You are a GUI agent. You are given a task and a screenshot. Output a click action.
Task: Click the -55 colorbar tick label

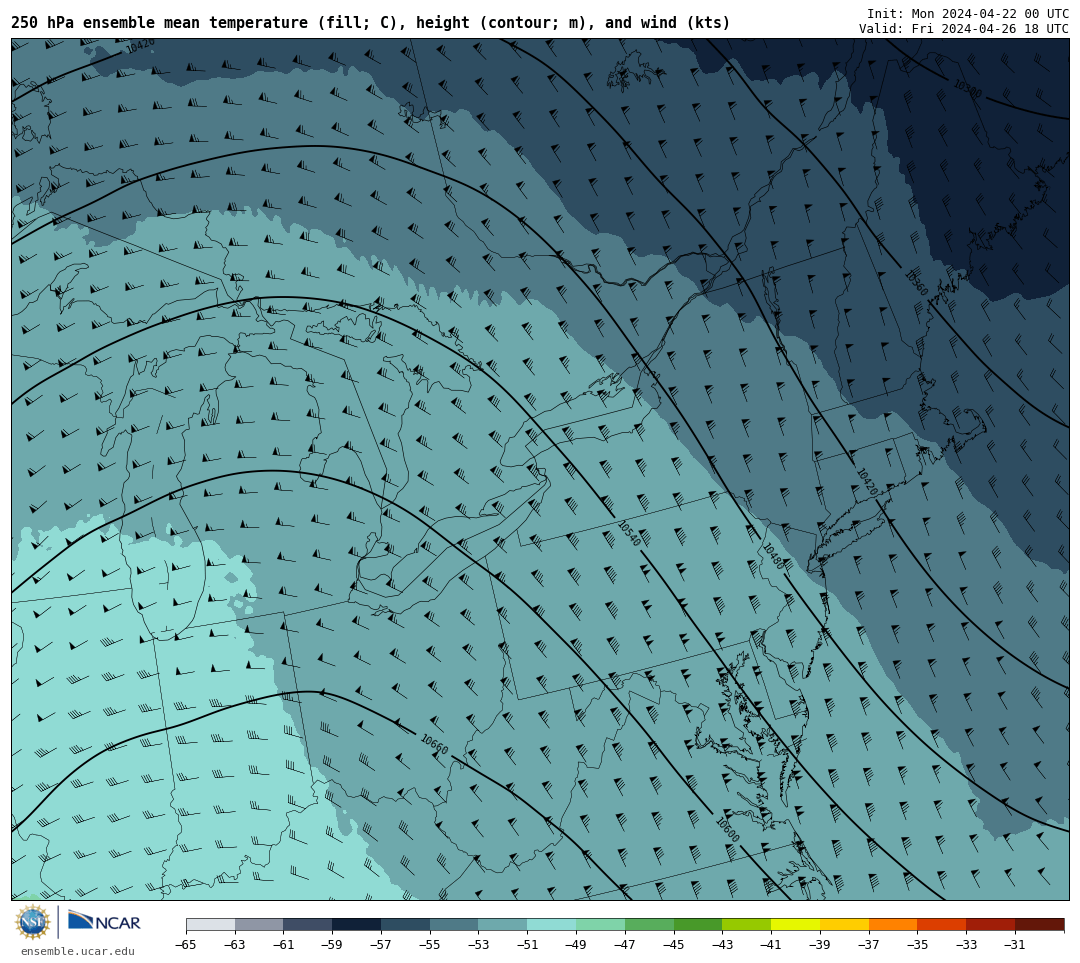(430, 944)
